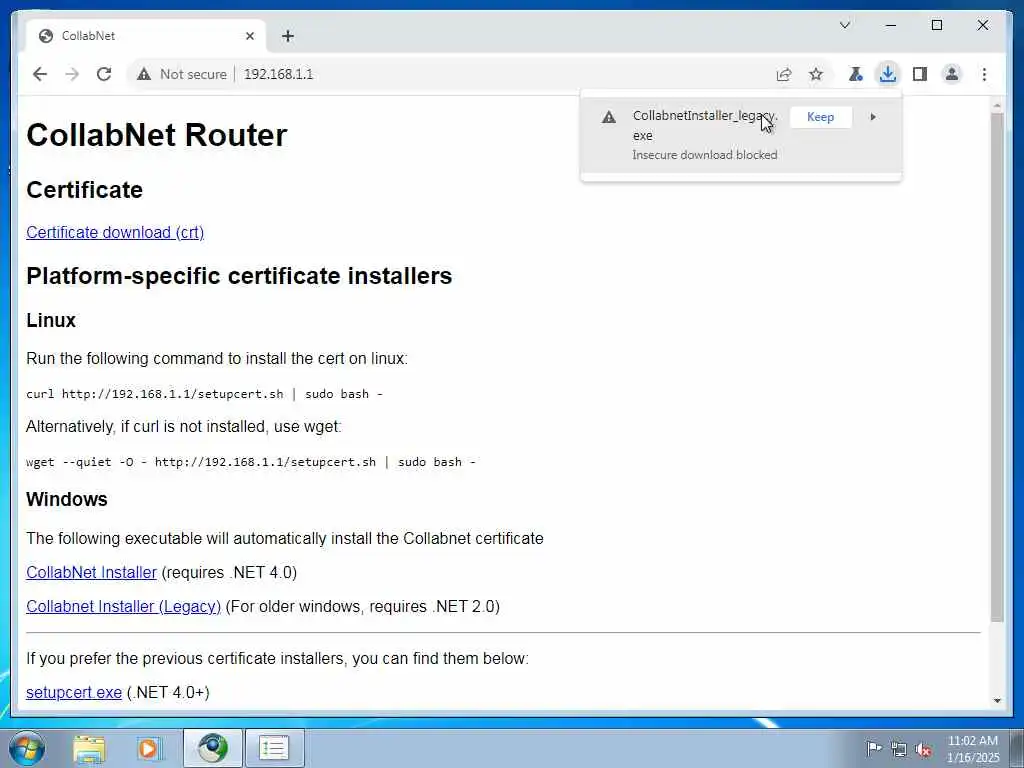The width and height of the screenshot is (1024, 768).
Task: Click the Windows section heading
Action: coord(67,499)
